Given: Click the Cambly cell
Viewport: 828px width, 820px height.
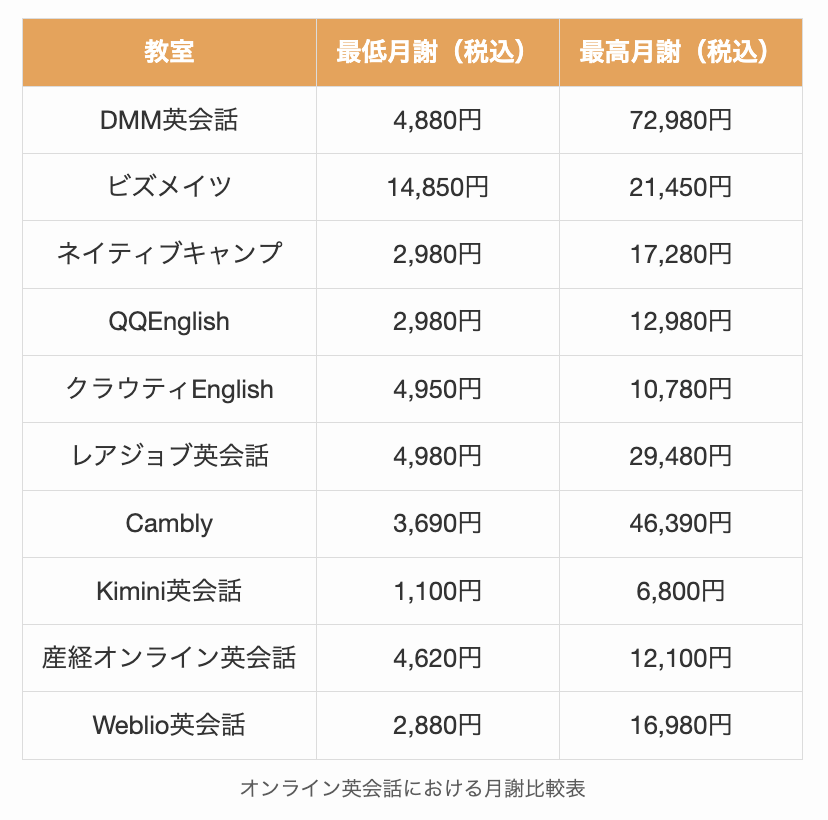Looking at the screenshot, I should 169,523.
